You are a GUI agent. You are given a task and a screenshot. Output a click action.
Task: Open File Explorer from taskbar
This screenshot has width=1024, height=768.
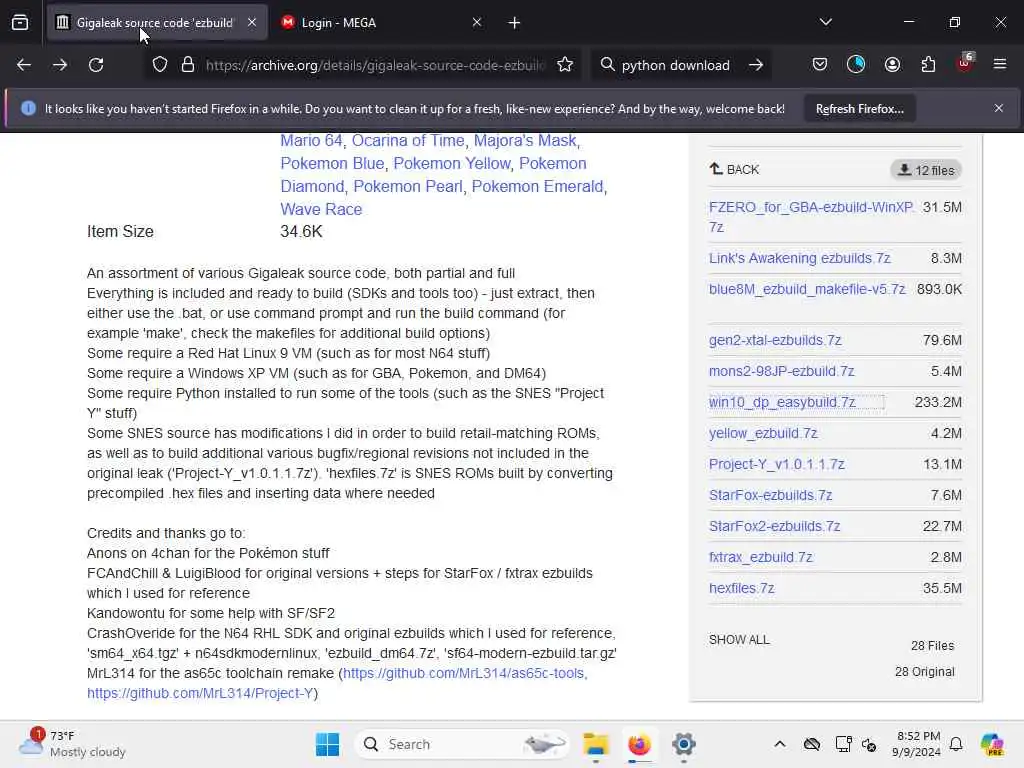coord(596,744)
